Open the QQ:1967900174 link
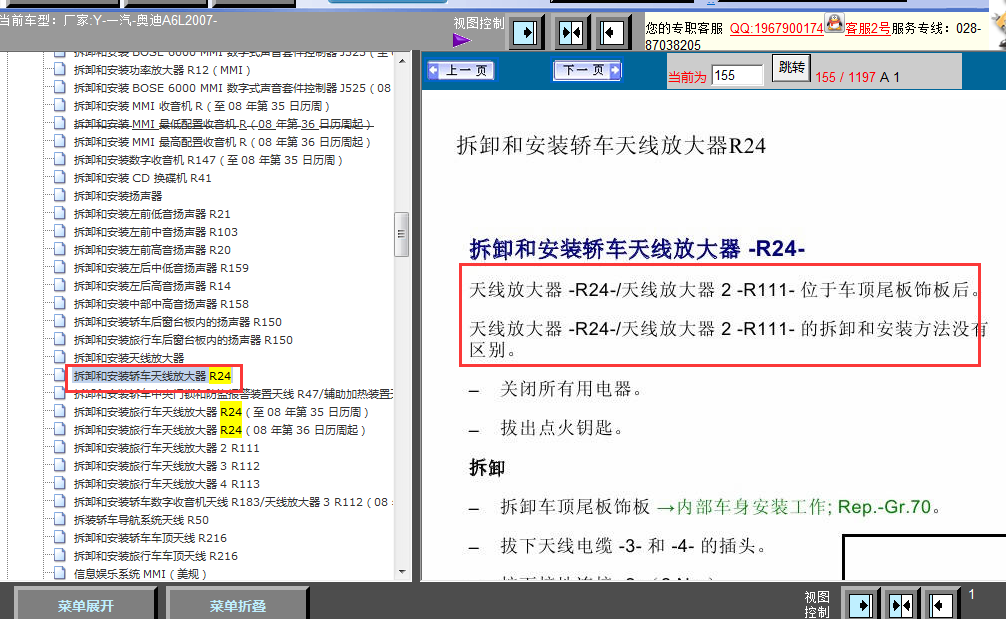This screenshot has width=1006, height=619. [x=776, y=29]
